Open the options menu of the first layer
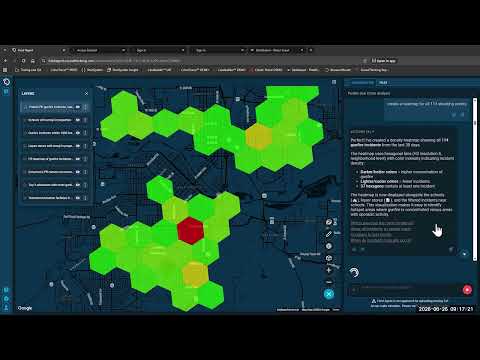The width and height of the screenshot is (480, 360). tap(85, 107)
